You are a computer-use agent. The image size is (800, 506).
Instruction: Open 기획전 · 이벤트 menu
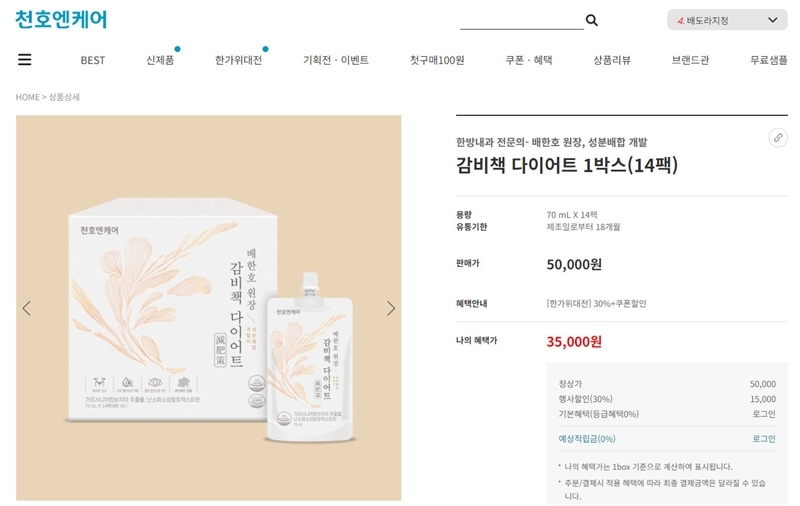pyautogui.click(x=336, y=60)
